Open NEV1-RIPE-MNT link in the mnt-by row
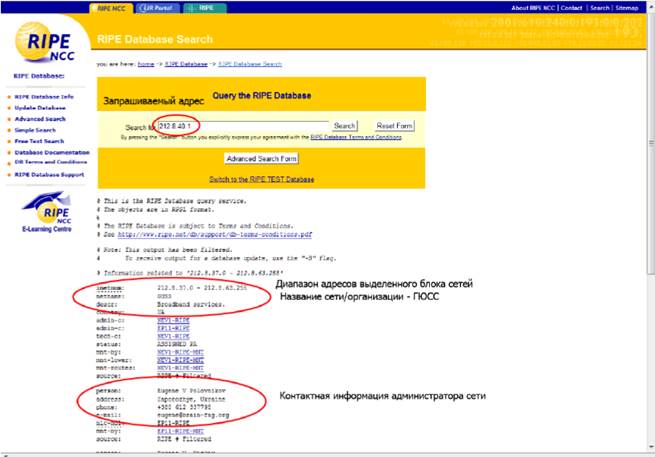Viewport: 655px width, 457px height. point(180,352)
